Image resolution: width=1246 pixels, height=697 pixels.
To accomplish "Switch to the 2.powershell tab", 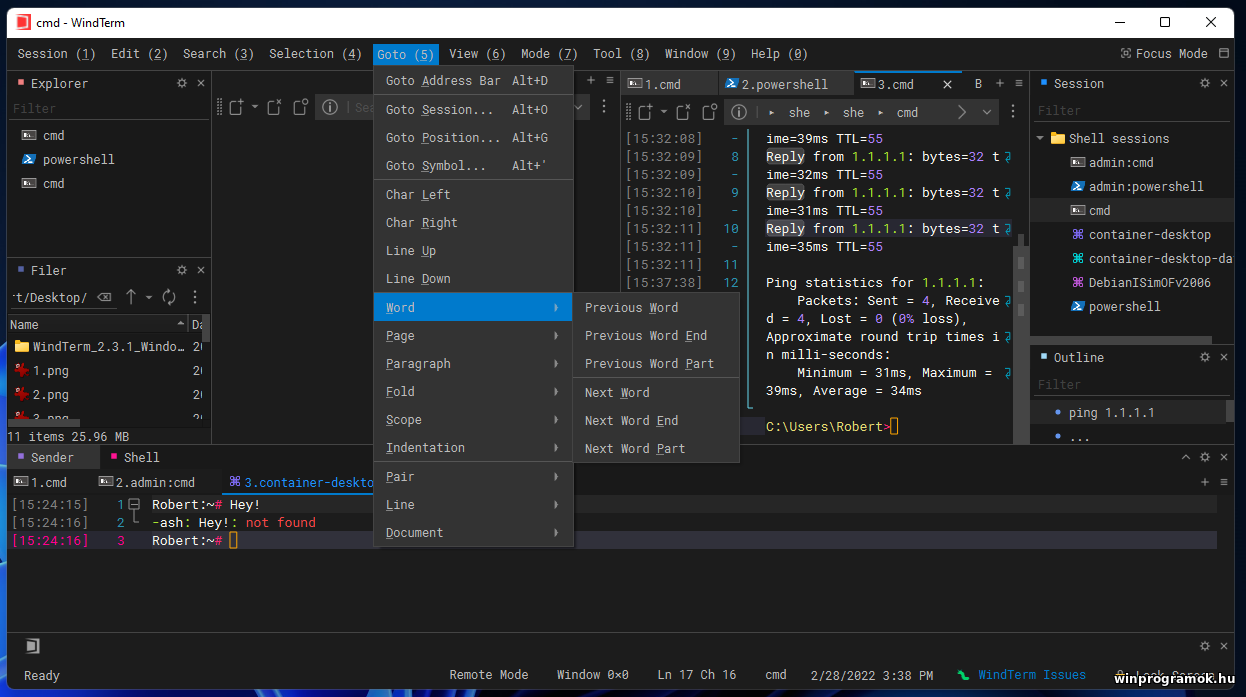I will pyautogui.click(x=784, y=85).
